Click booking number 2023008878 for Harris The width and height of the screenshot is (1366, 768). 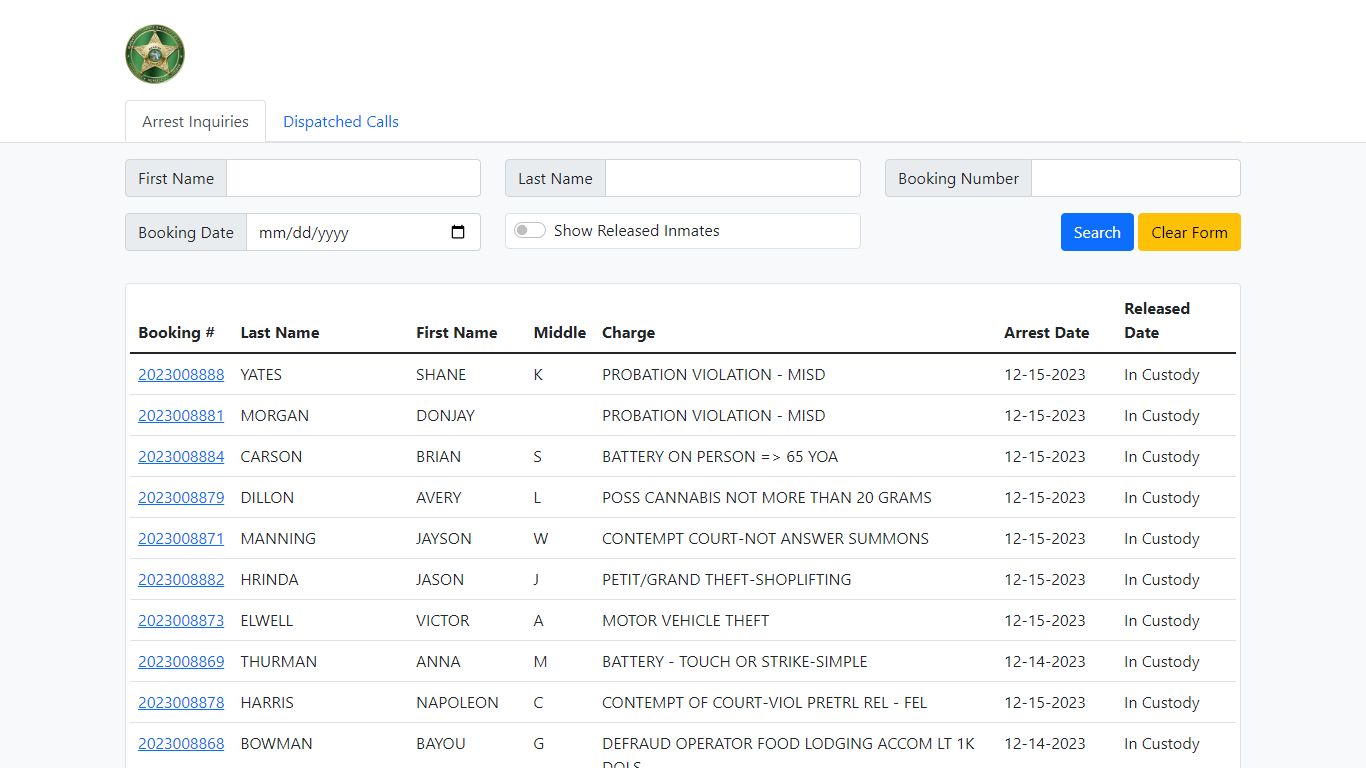pos(181,703)
